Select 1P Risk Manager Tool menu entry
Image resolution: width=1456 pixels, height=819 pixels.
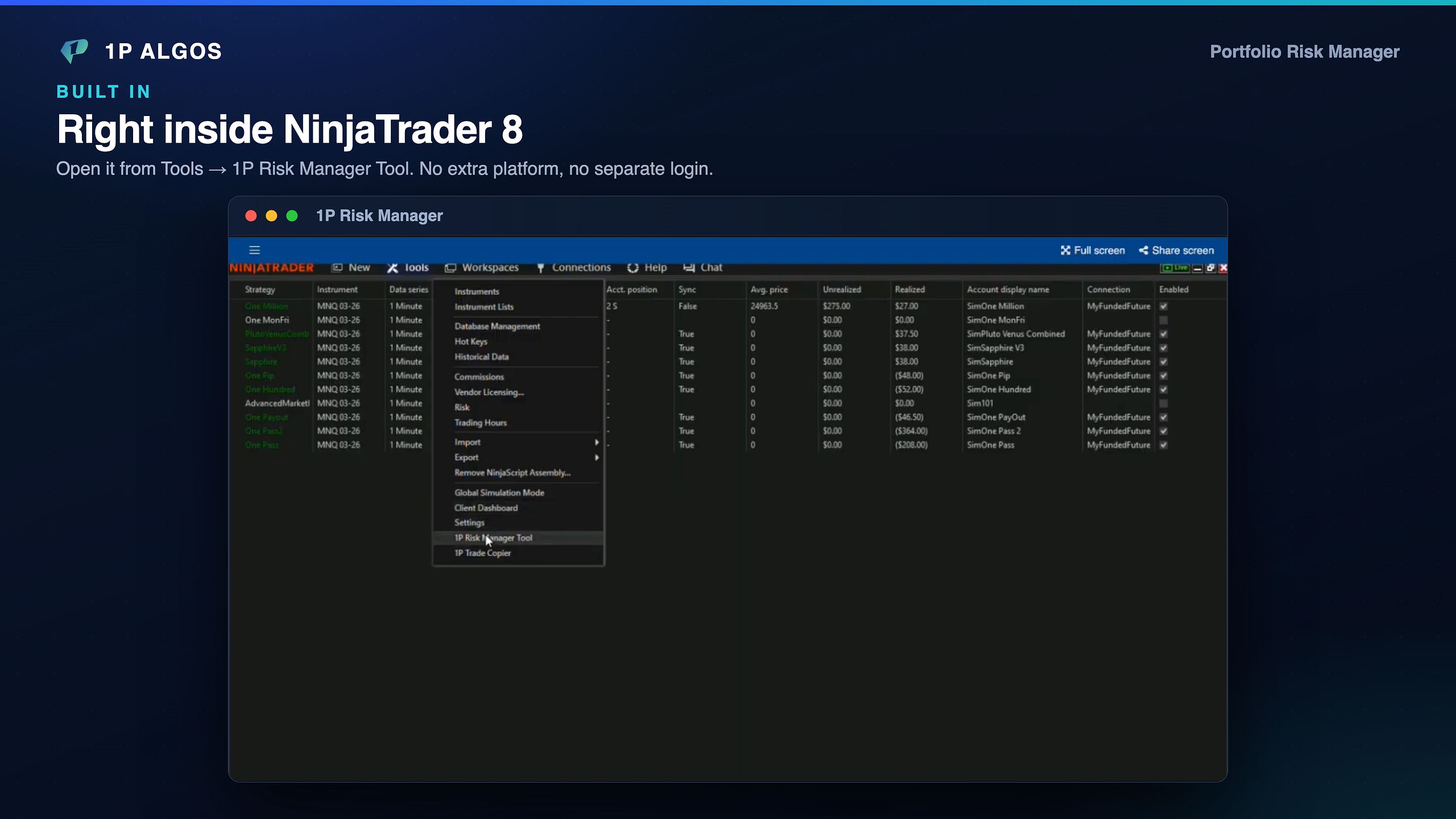click(x=518, y=537)
